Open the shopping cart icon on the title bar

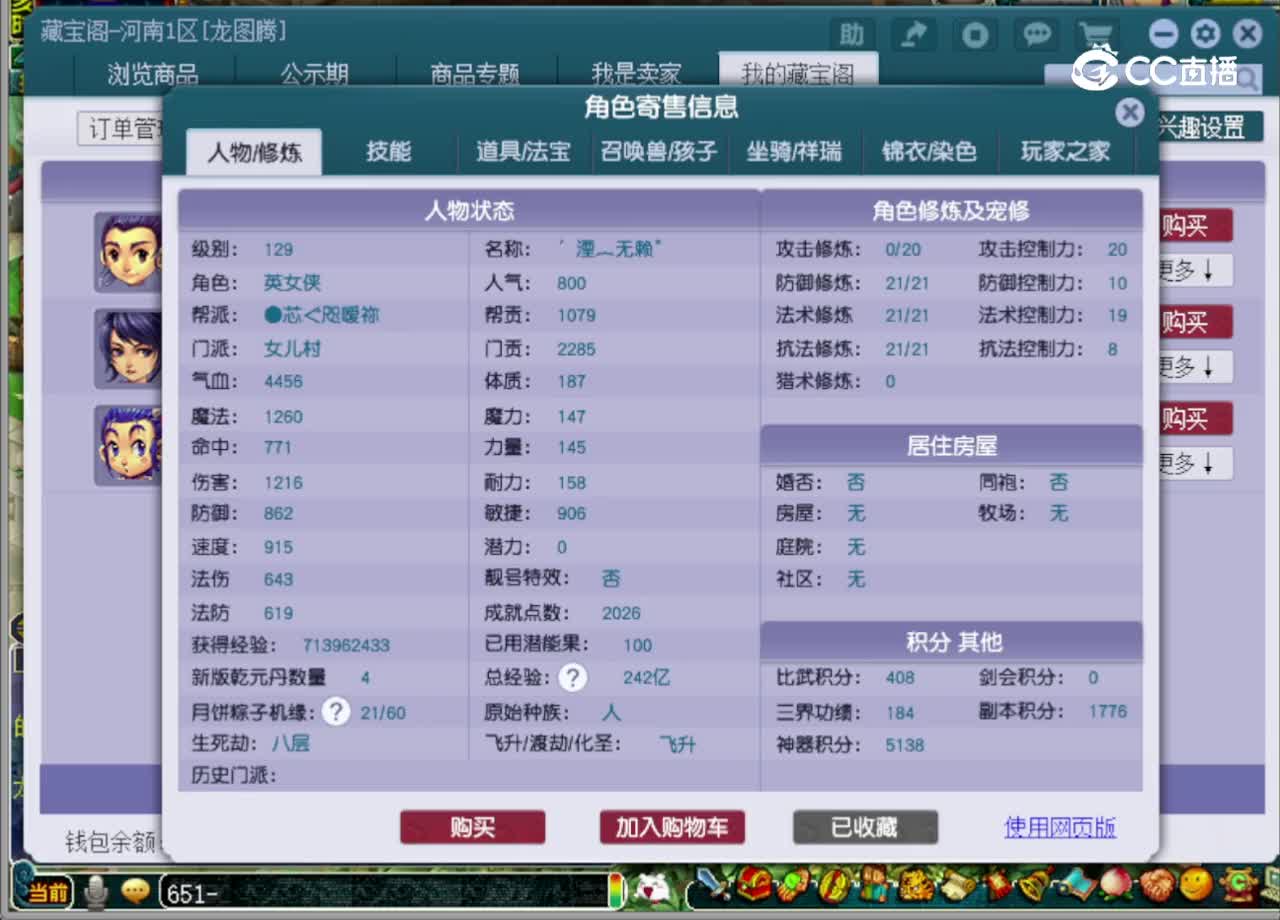pyautogui.click(x=1097, y=34)
